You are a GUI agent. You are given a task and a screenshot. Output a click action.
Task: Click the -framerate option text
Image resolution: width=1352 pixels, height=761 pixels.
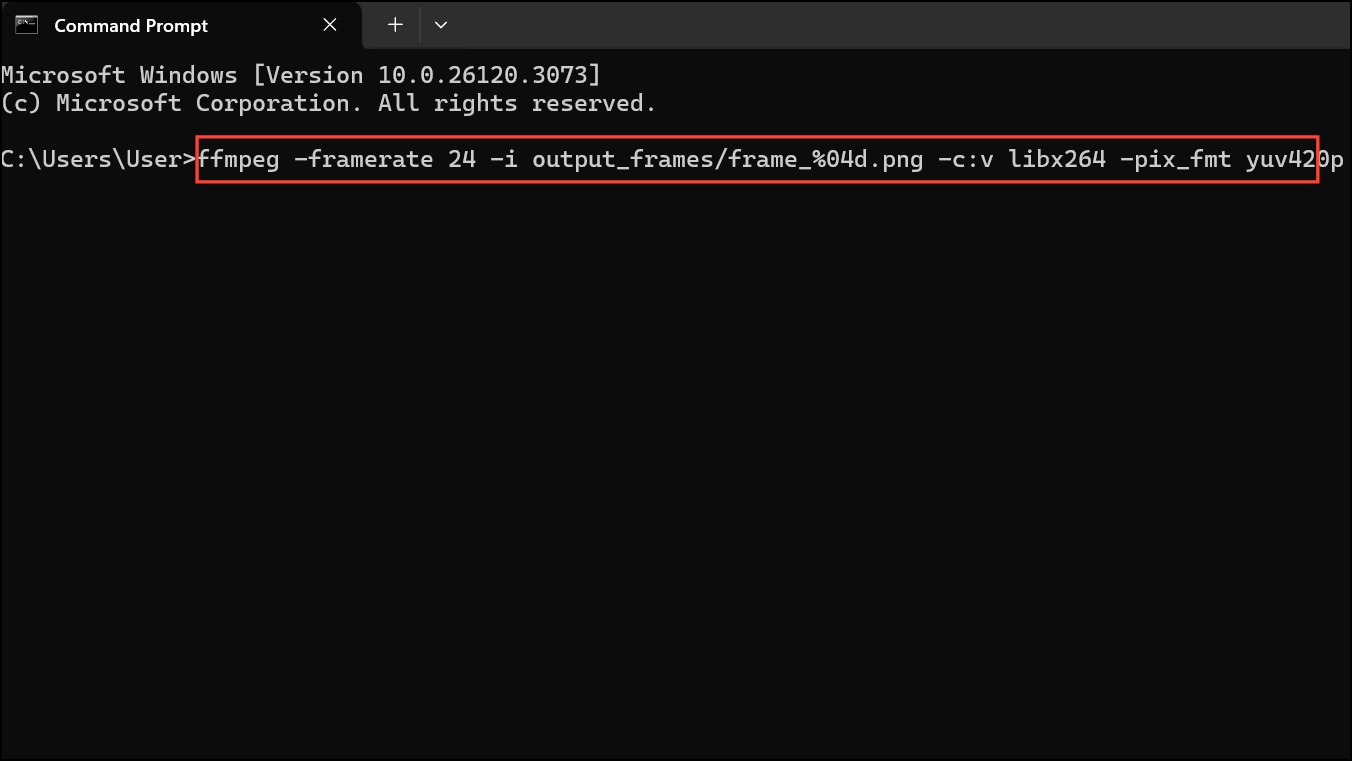tap(364, 159)
